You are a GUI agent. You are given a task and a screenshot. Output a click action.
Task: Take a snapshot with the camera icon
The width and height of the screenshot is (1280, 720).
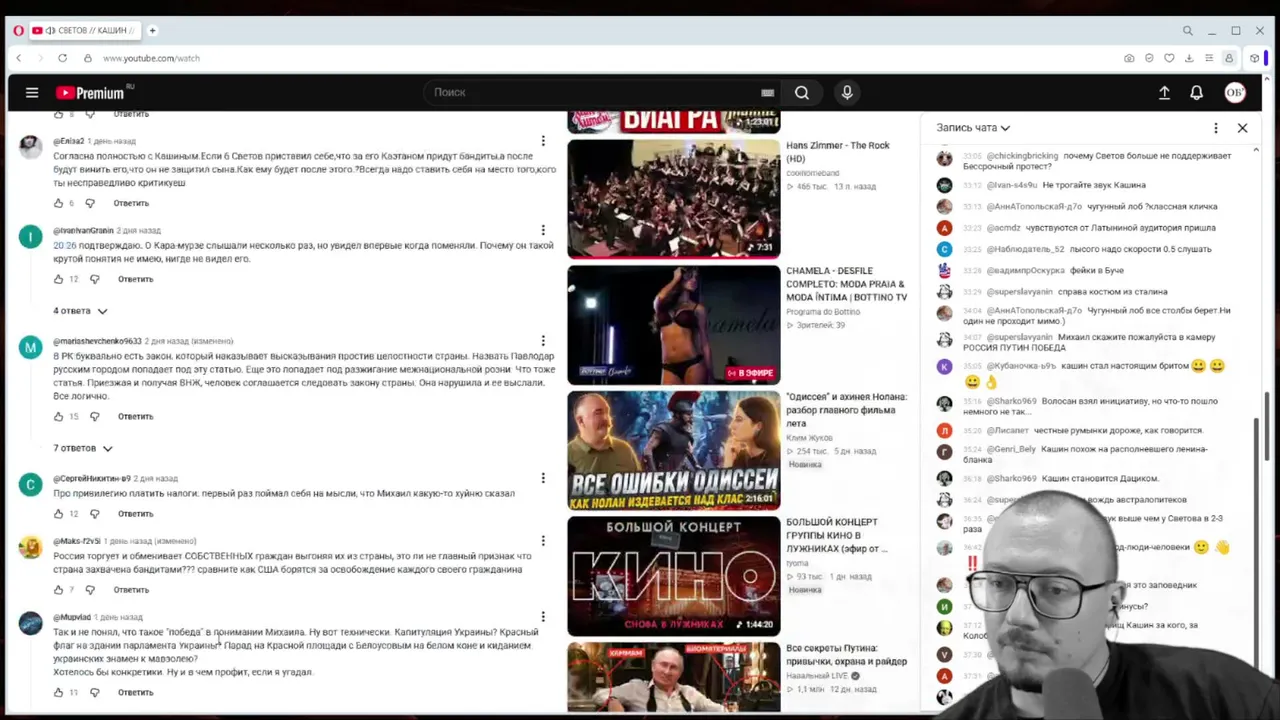[1129, 58]
